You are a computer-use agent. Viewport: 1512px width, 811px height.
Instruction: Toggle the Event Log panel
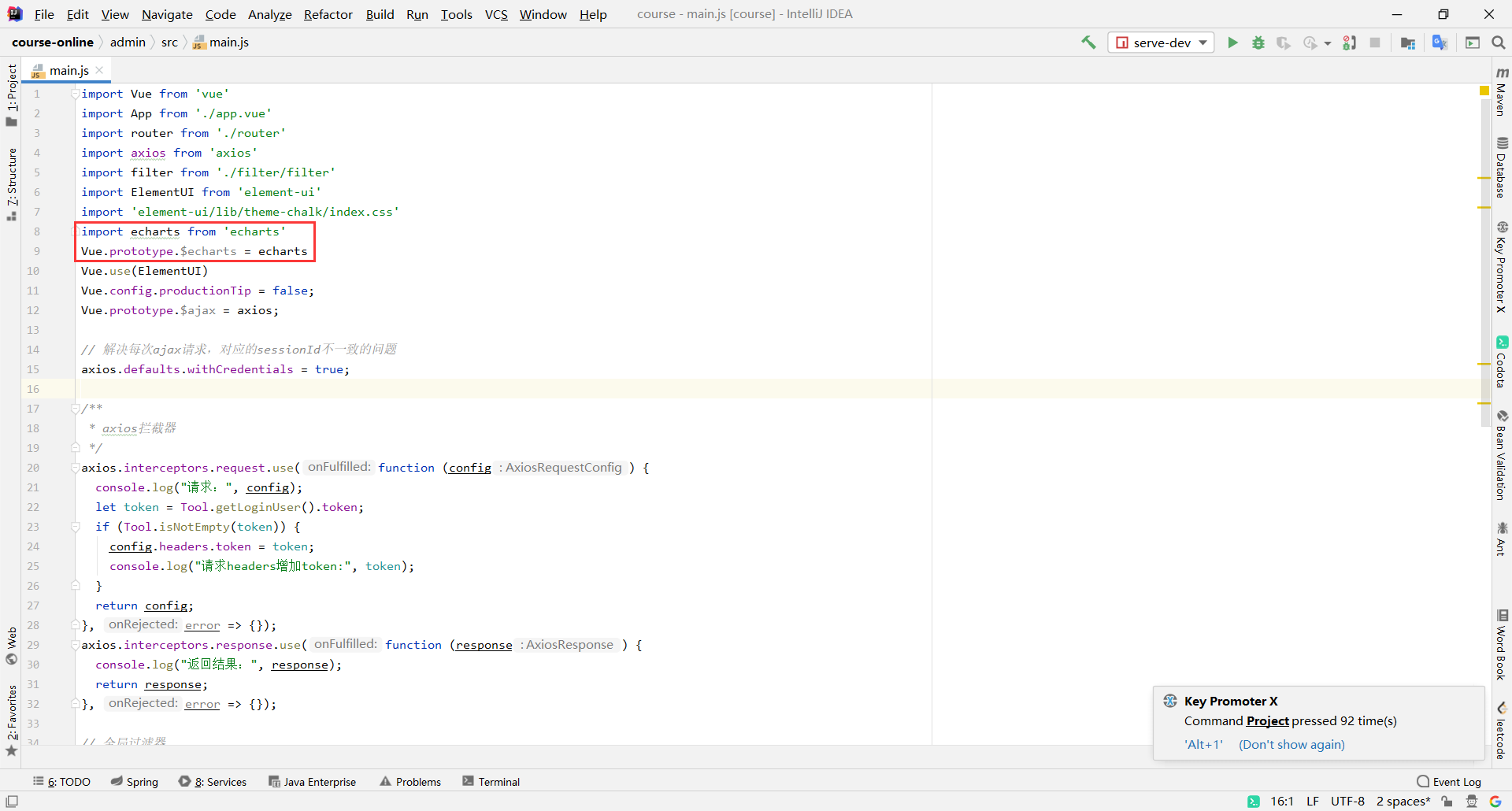pos(1455,781)
